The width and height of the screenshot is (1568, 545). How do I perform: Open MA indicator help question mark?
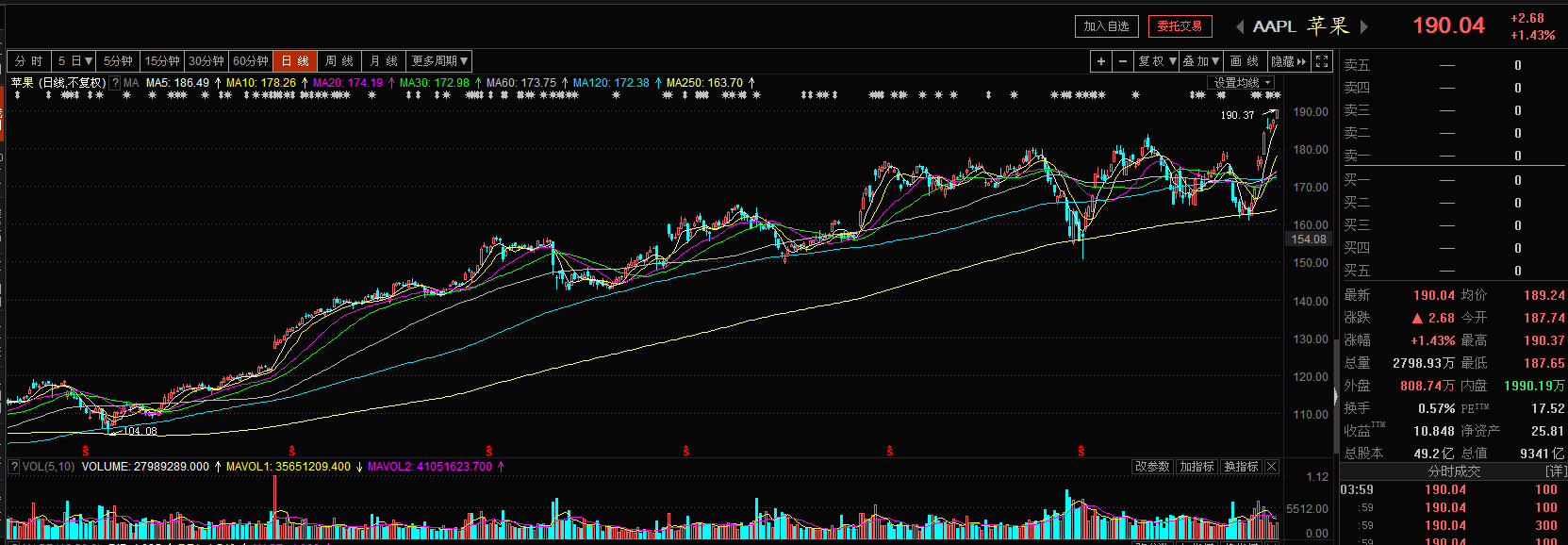coord(116,83)
